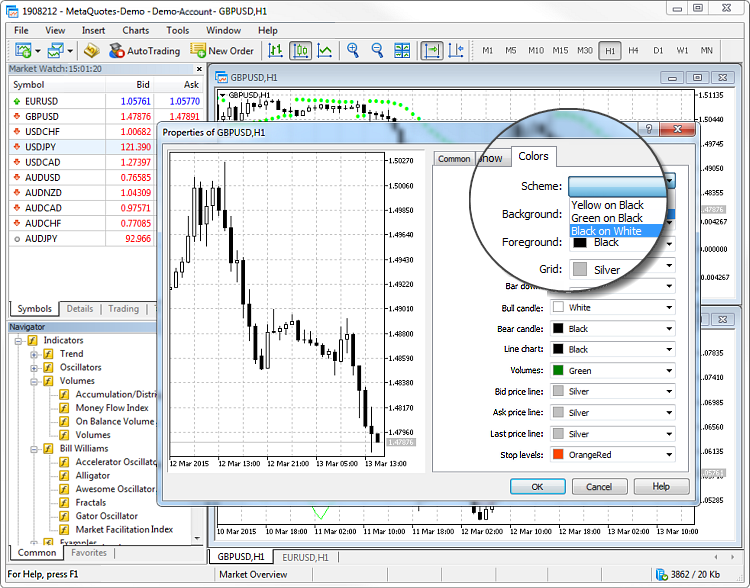Switch to Market Watch Trading tab
This screenshot has height=588, width=750.
click(x=123, y=309)
